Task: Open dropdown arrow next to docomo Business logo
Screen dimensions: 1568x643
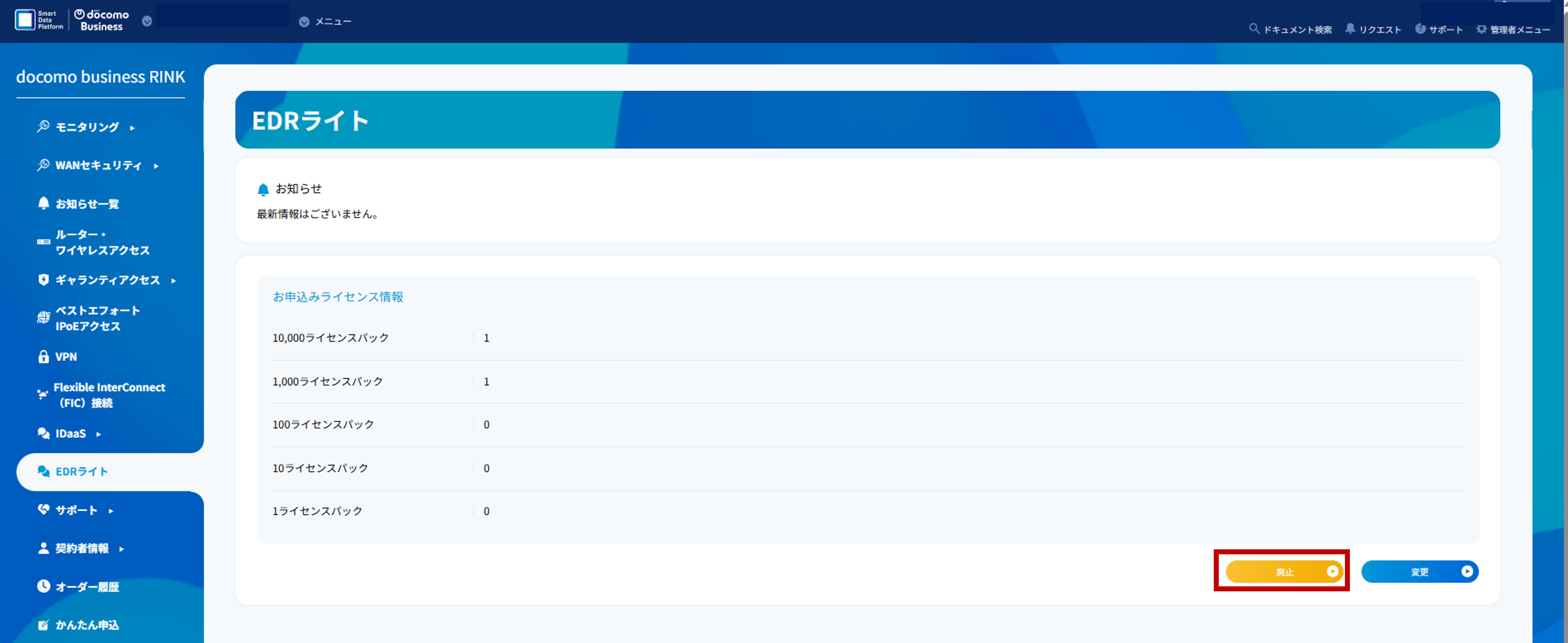Action: coord(147,22)
